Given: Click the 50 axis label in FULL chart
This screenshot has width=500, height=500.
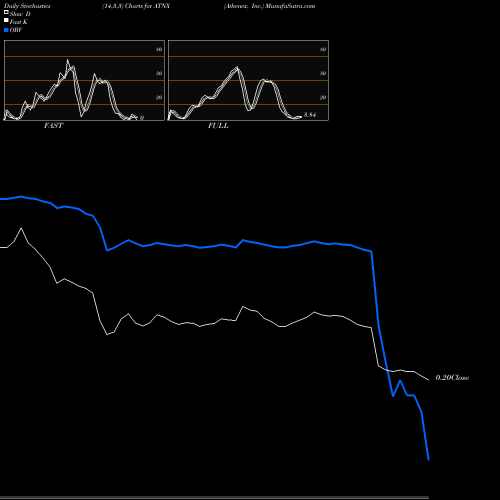Looking at the screenshot, I should (323, 73).
